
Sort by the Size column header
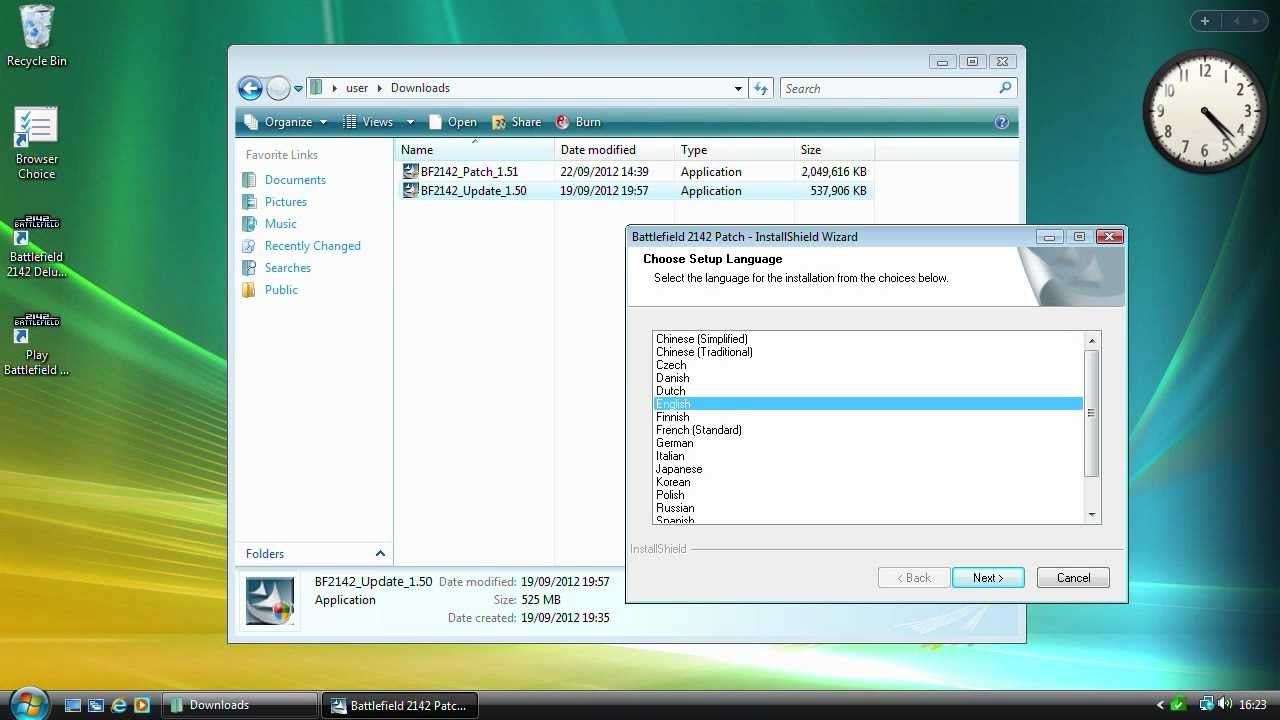[x=834, y=150]
